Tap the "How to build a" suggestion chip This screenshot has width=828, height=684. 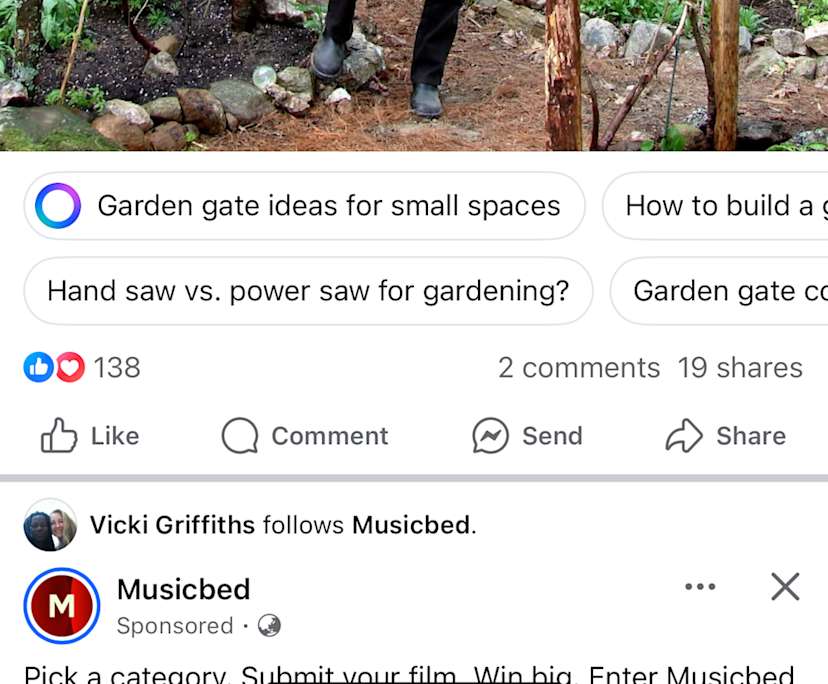tap(718, 206)
